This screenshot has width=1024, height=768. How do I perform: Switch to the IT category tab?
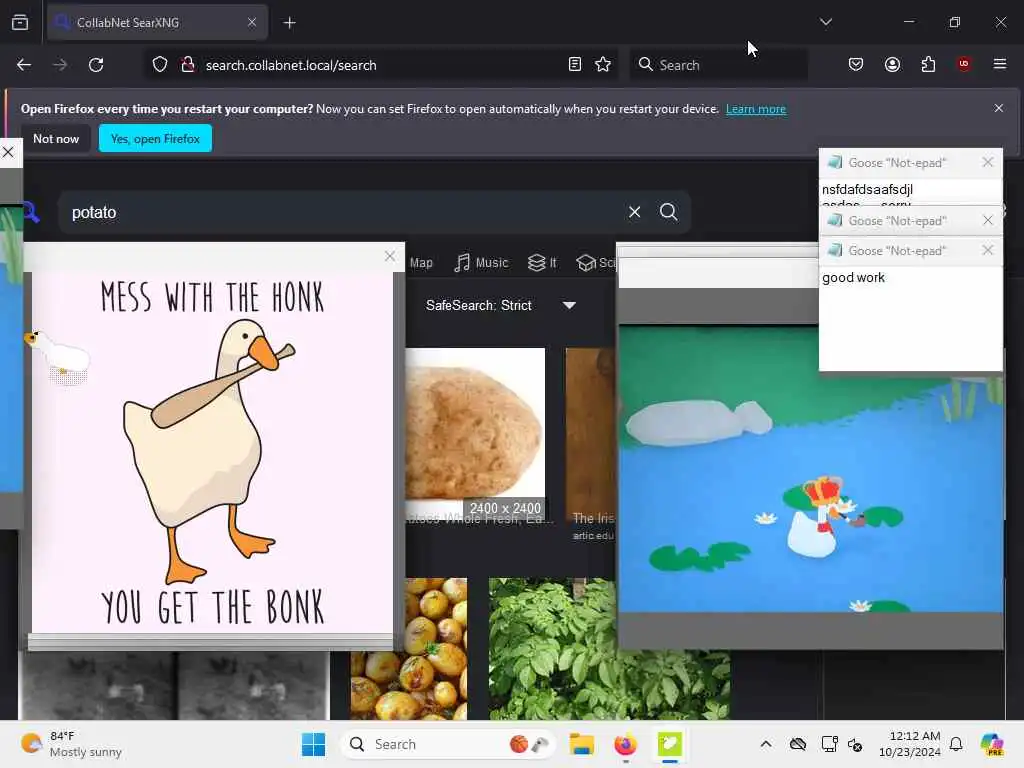point(543,263)
